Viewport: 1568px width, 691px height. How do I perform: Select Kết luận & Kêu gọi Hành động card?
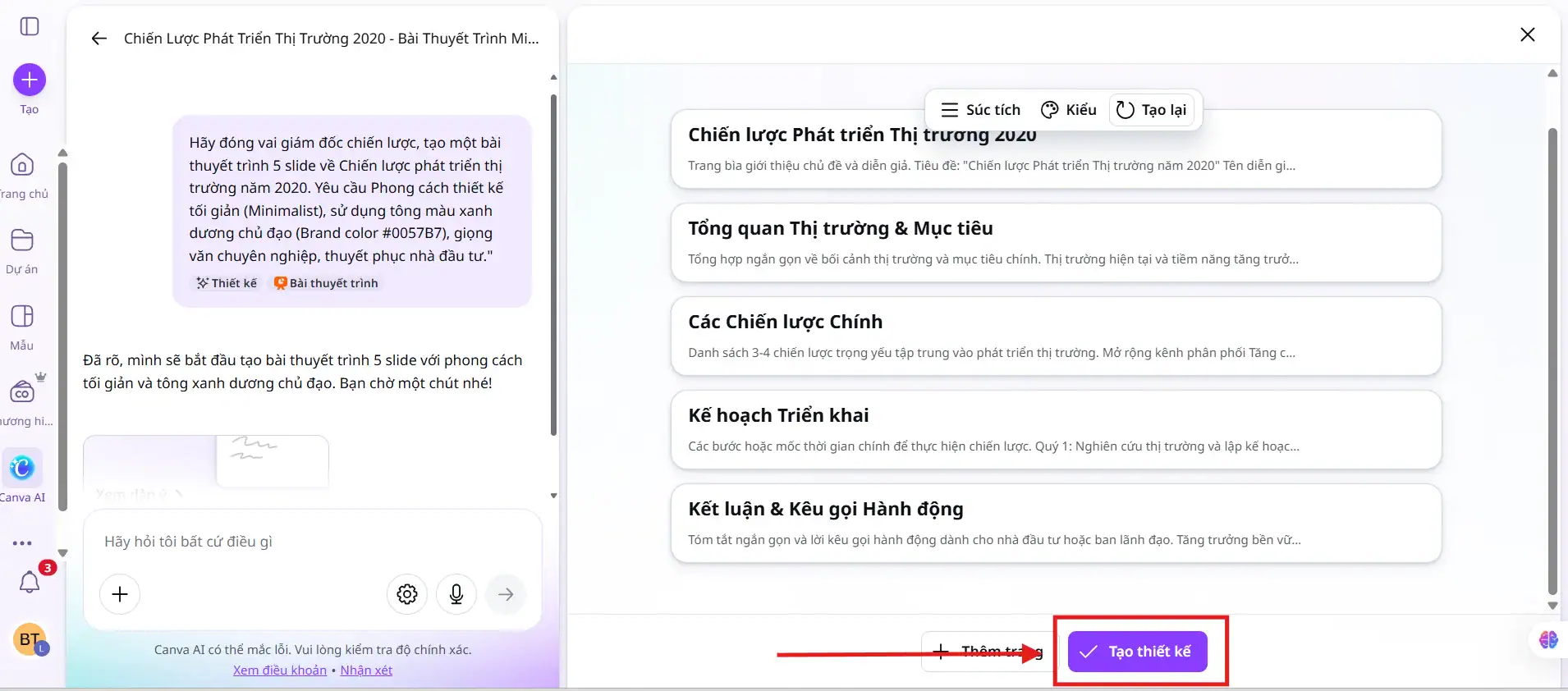click(x=1056, y=524)
